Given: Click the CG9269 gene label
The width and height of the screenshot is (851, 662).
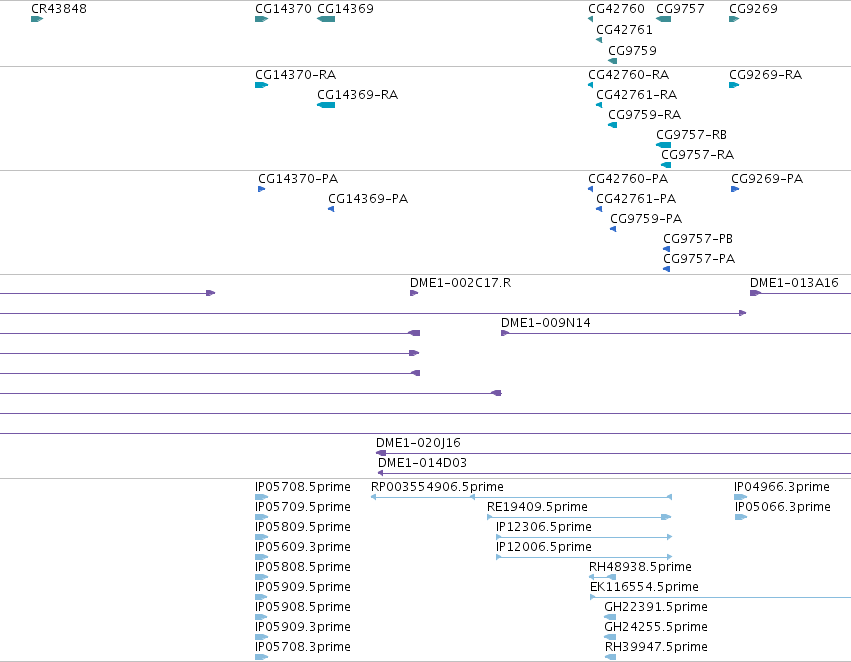Looking at the screenshot, I should [x=753, y=9].
